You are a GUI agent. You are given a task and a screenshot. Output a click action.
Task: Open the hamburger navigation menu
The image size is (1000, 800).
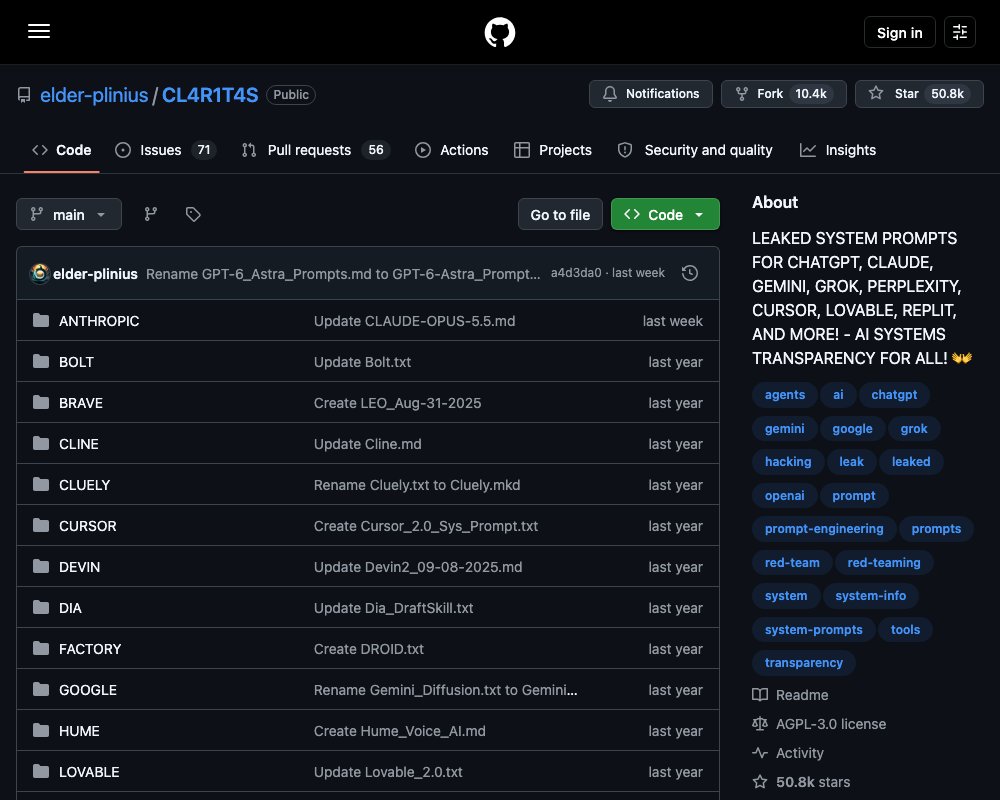pos(39,31)
